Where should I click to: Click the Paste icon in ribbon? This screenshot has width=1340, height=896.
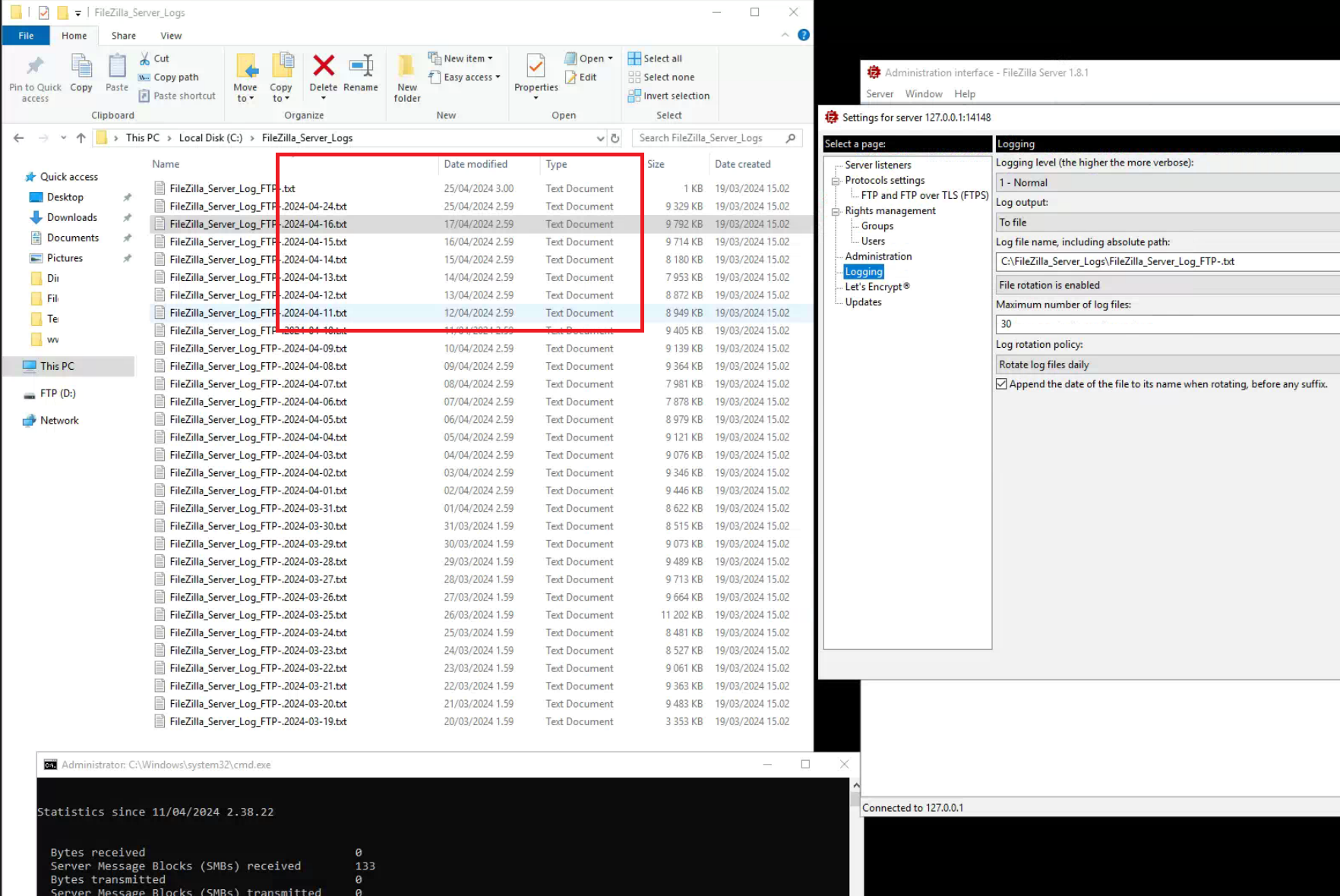[117, 67]
